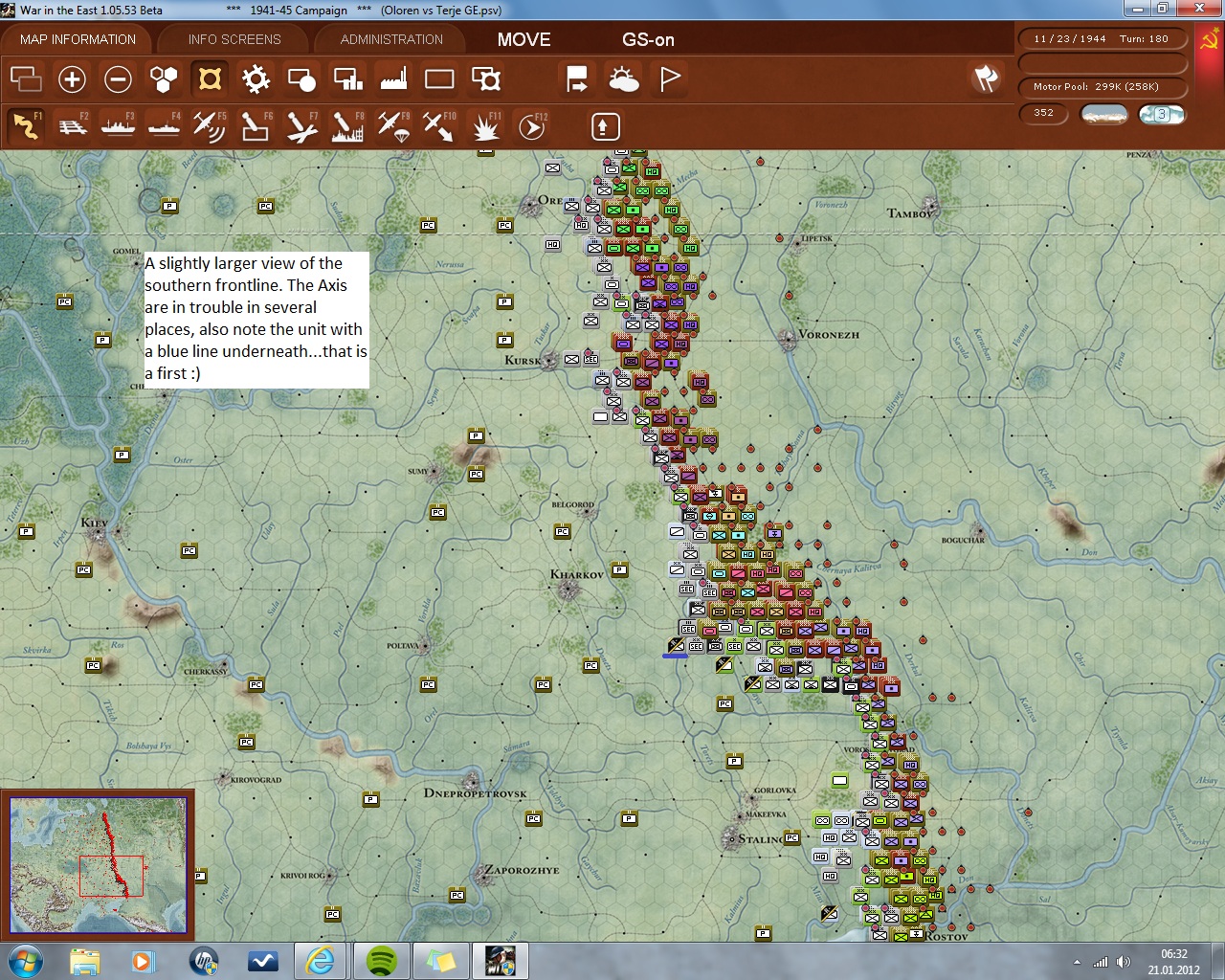Image resolution: width=1225 pixels, height=980 pixels.
Task: Select the F9 air transport mode
Action: point(393,125)
